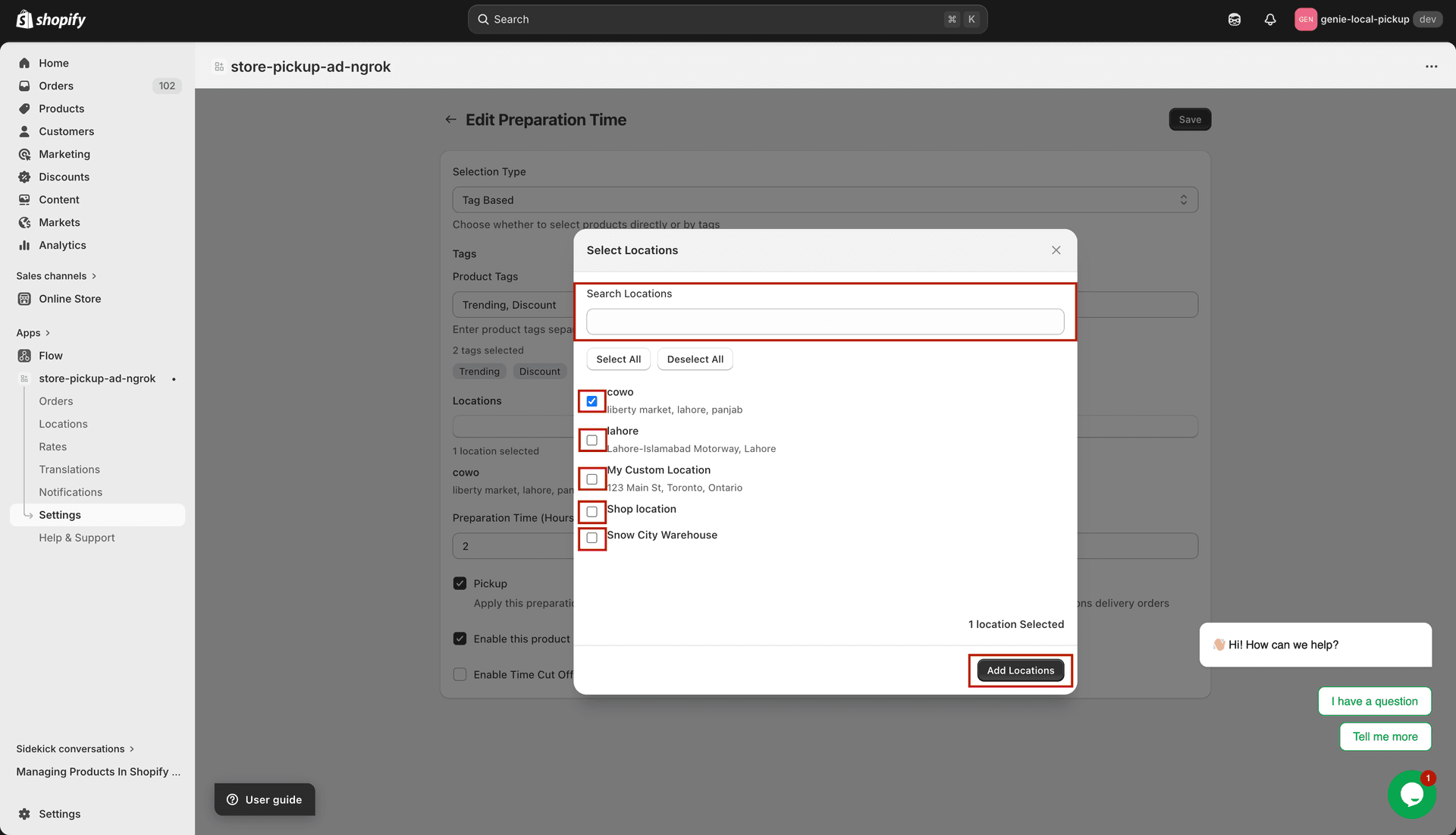
Task: Expand the Apps section
Action: (x=28, y=332)
